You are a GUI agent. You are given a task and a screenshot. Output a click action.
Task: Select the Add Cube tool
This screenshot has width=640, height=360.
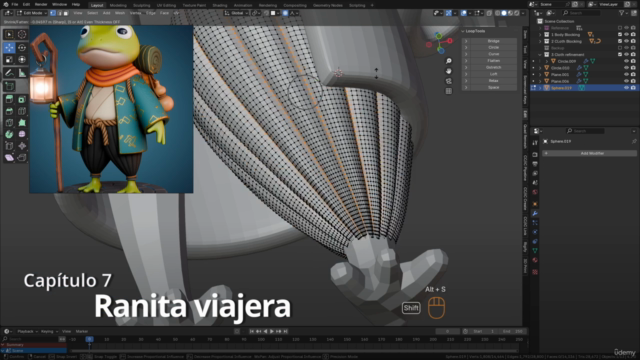pyautogui.click(x=9, y=86)
